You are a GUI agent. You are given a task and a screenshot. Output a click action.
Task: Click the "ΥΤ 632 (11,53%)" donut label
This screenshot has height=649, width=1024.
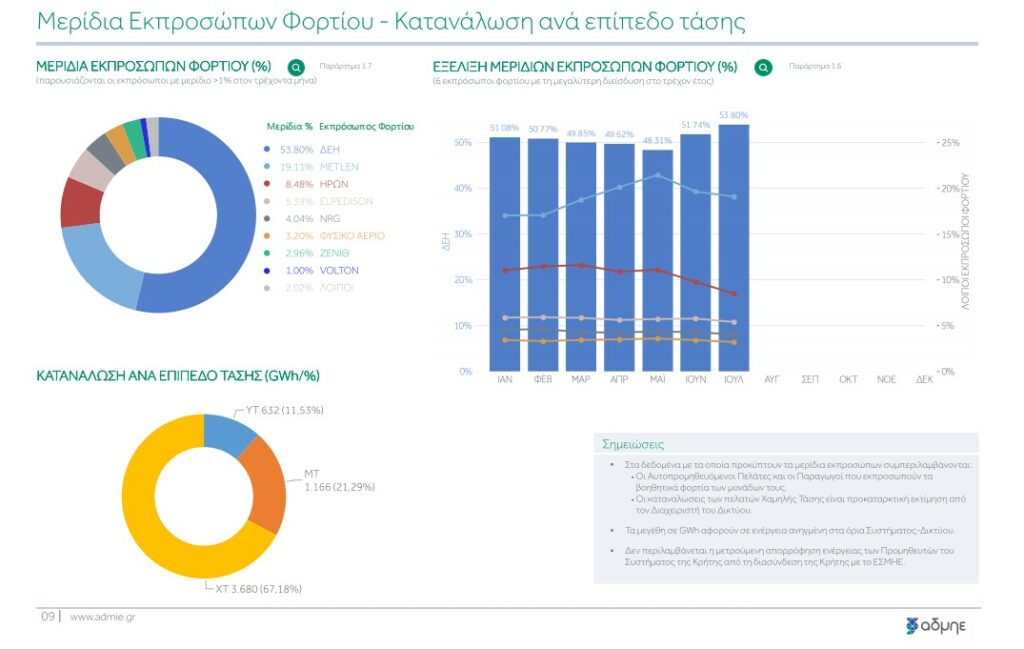(x=284, y=410)
